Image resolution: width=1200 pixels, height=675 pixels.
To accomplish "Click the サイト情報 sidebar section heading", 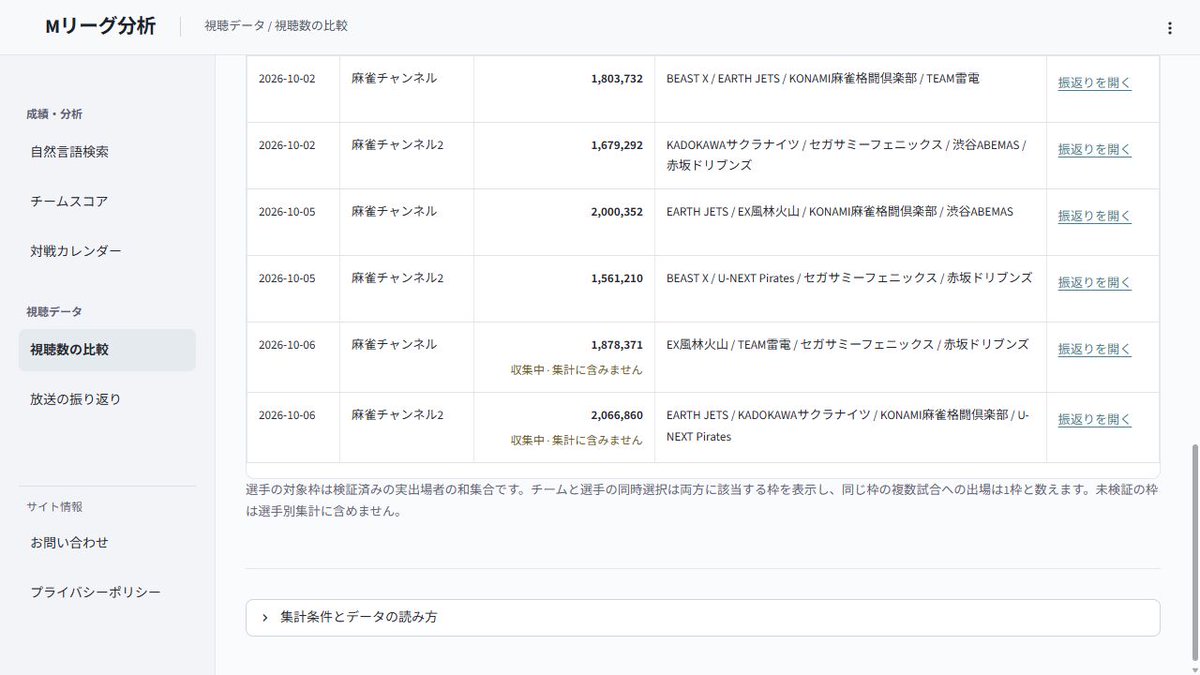I will coord(55,507).
